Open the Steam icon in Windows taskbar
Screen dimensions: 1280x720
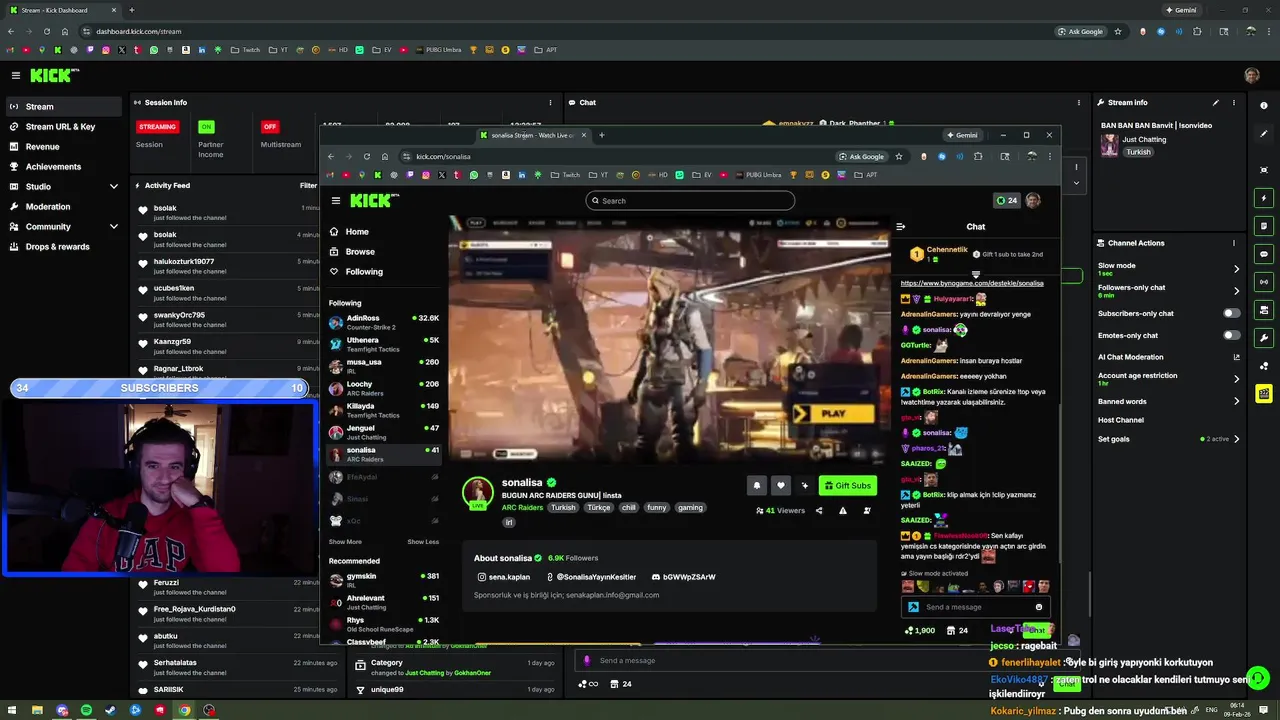[x=111, y=710]
